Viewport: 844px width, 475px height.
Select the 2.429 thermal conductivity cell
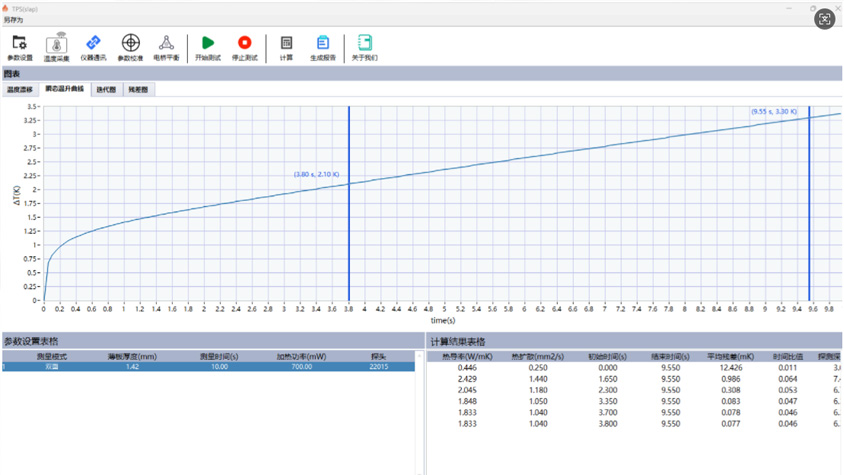pyautogui.click(x=467, y=379)
